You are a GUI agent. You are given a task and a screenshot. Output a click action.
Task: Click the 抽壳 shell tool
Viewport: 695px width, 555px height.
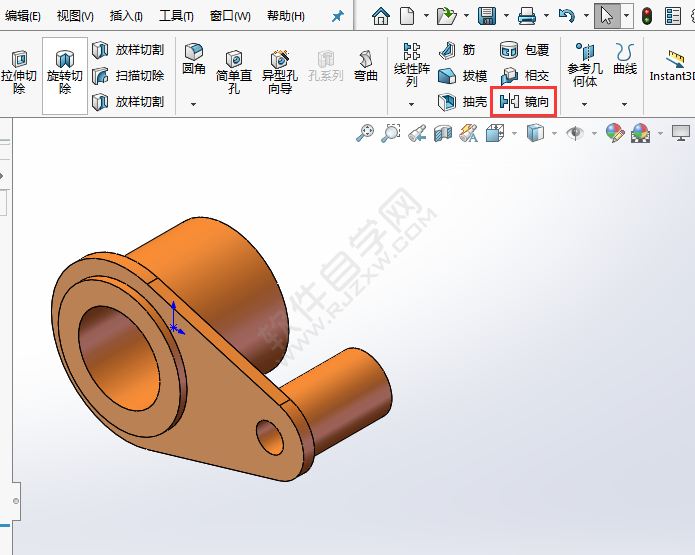462,102
